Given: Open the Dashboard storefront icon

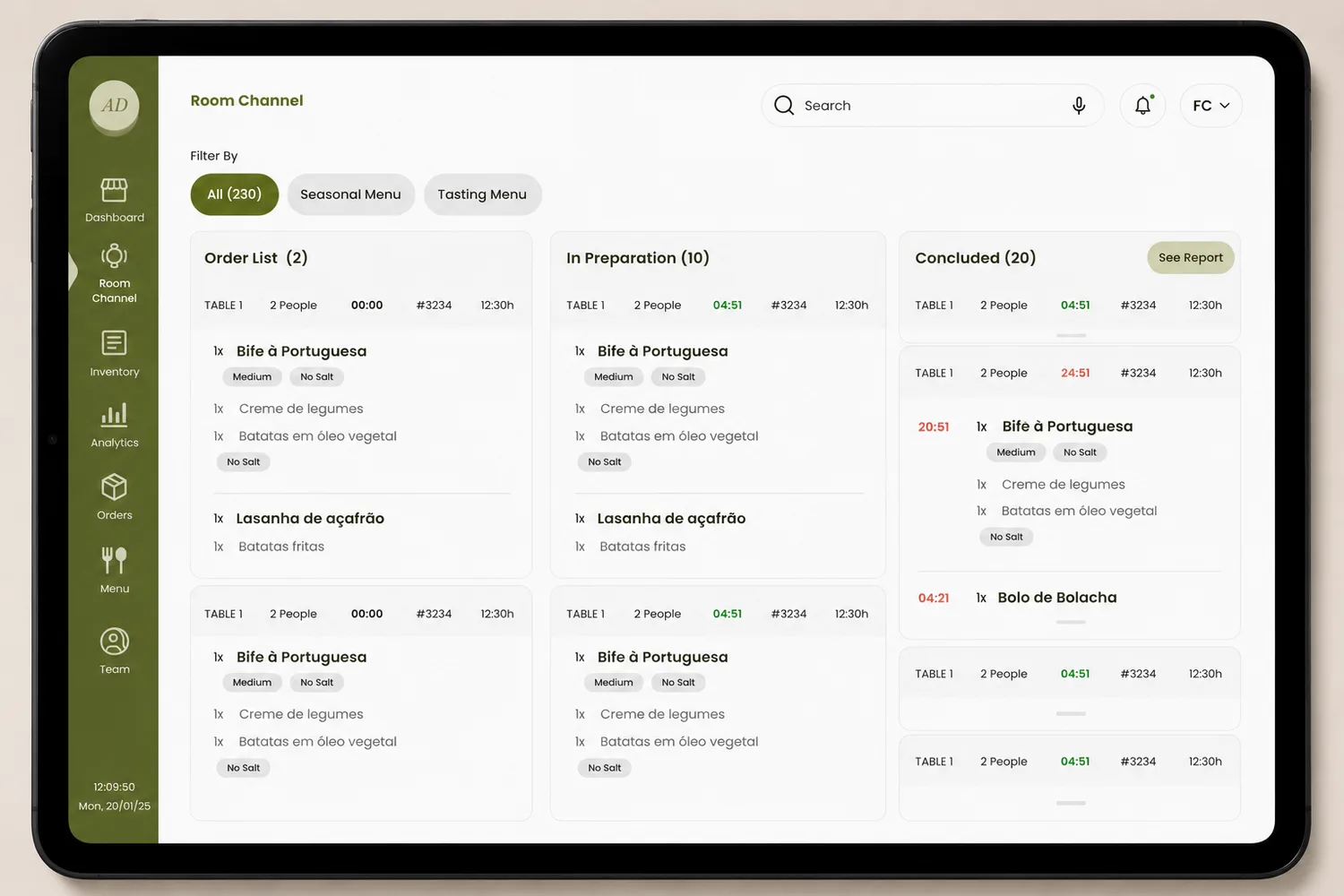Looking at the screenshot, I should click(x=114, y=190).
